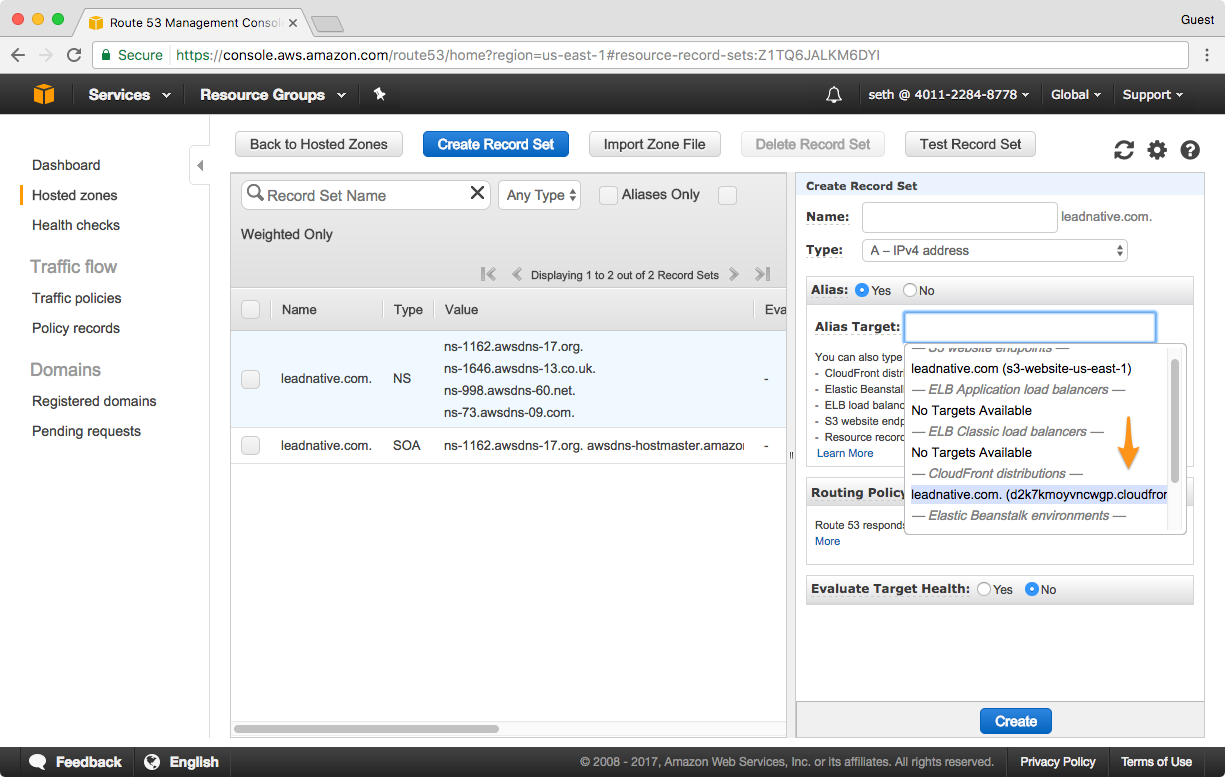The width and height of the screenshot is (1225, 777).
Task: Open the settings gear icon
Action: coord(1157,150)
